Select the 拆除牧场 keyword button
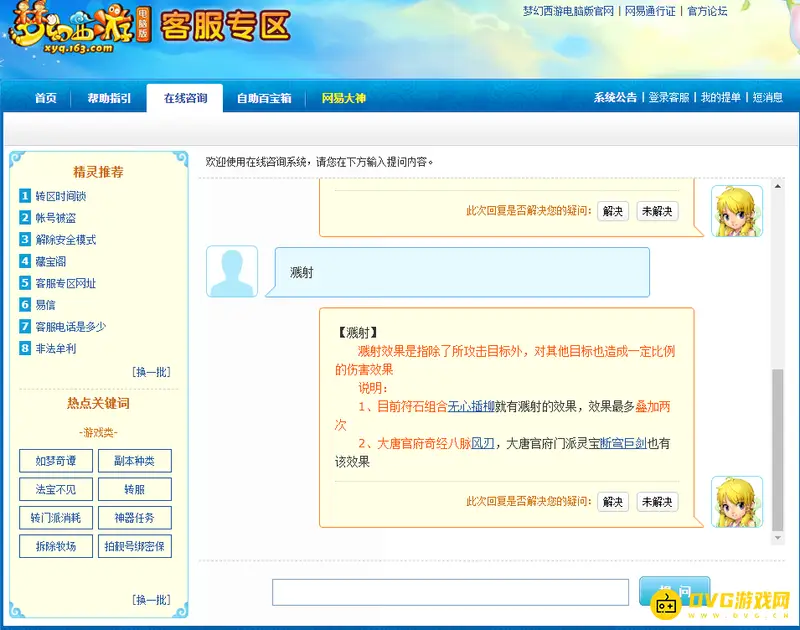 click(56, 546)
